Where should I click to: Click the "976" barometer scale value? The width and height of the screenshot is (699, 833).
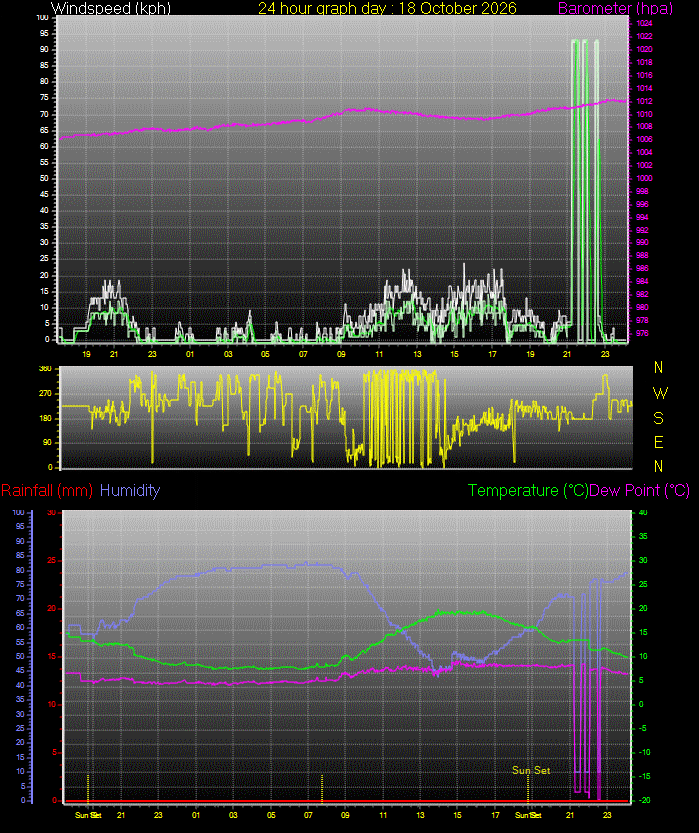pos(642,334)
